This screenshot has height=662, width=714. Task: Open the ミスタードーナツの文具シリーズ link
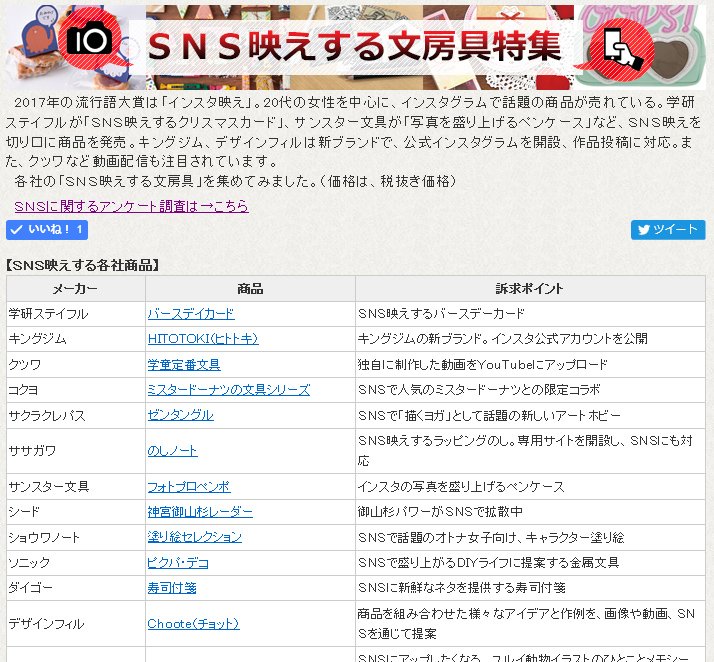pos(229,390)
